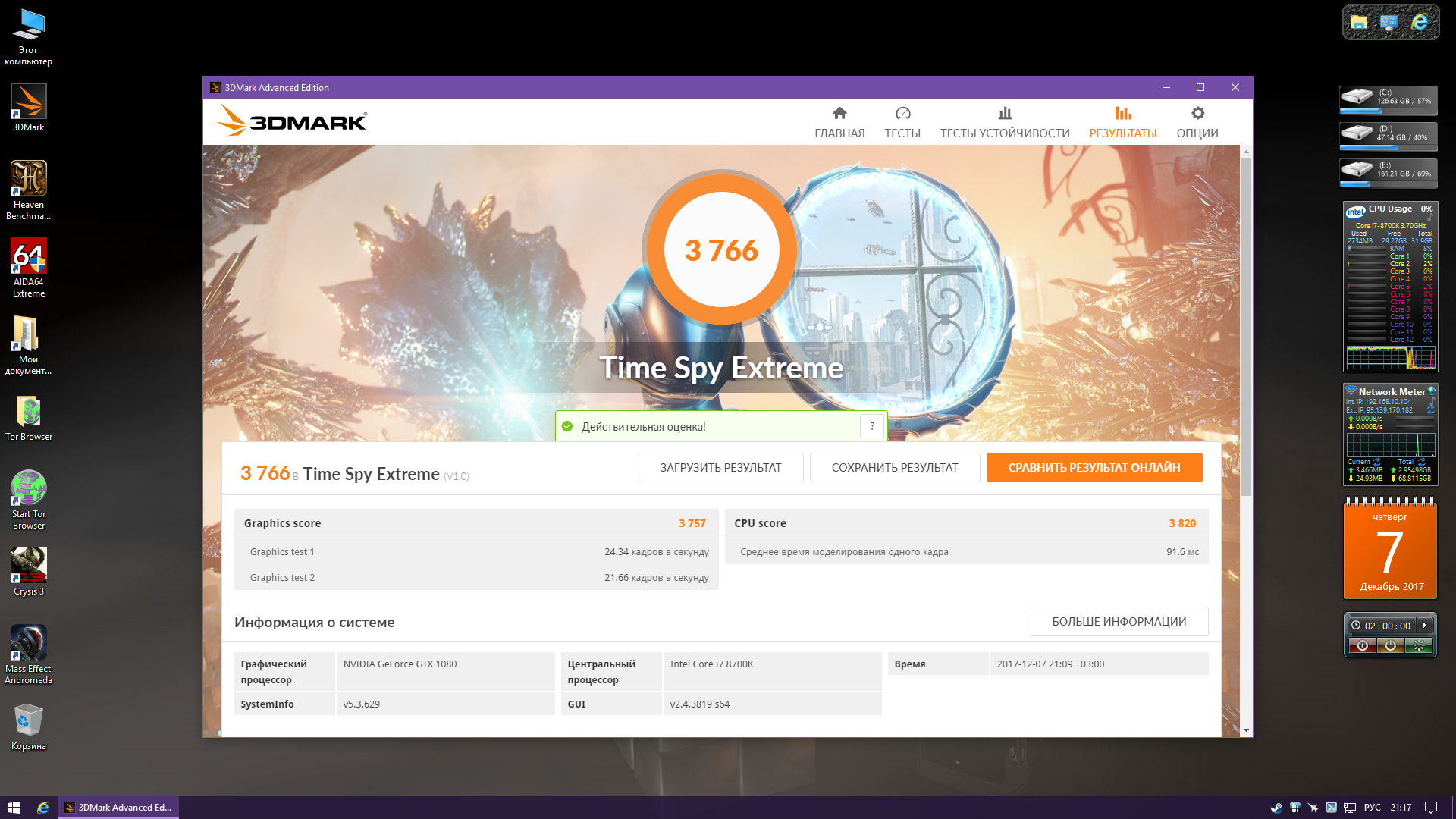This screenshot has width=1456, height=819.
Task: Open БОЛЬШЕ ИНФОРМАЦИИ system details
Action: click(x=1119, y=622)
